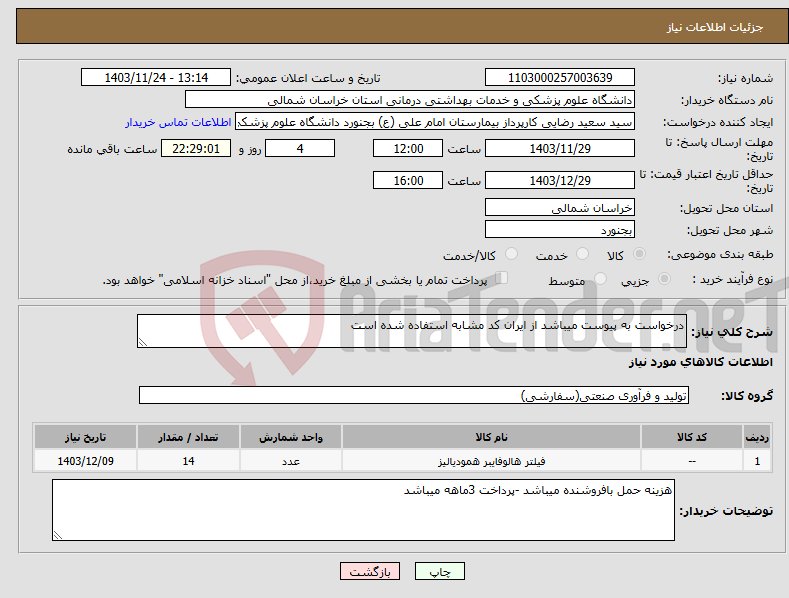Click remaining time field 22:29:01
The height and width of the screenshot is (598, 789).
click(196, 148)
